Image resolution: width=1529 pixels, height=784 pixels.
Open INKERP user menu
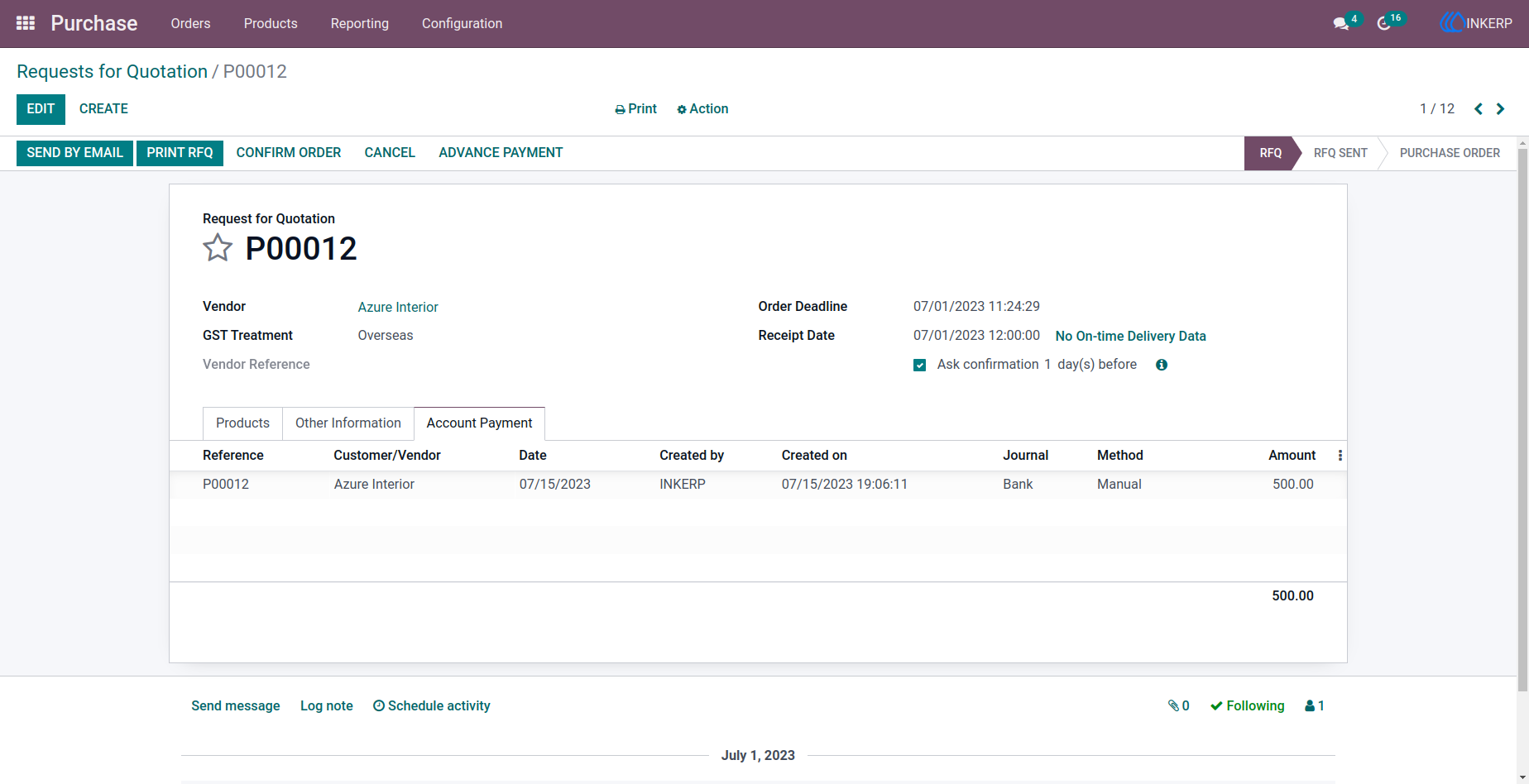coord(1476,23)
